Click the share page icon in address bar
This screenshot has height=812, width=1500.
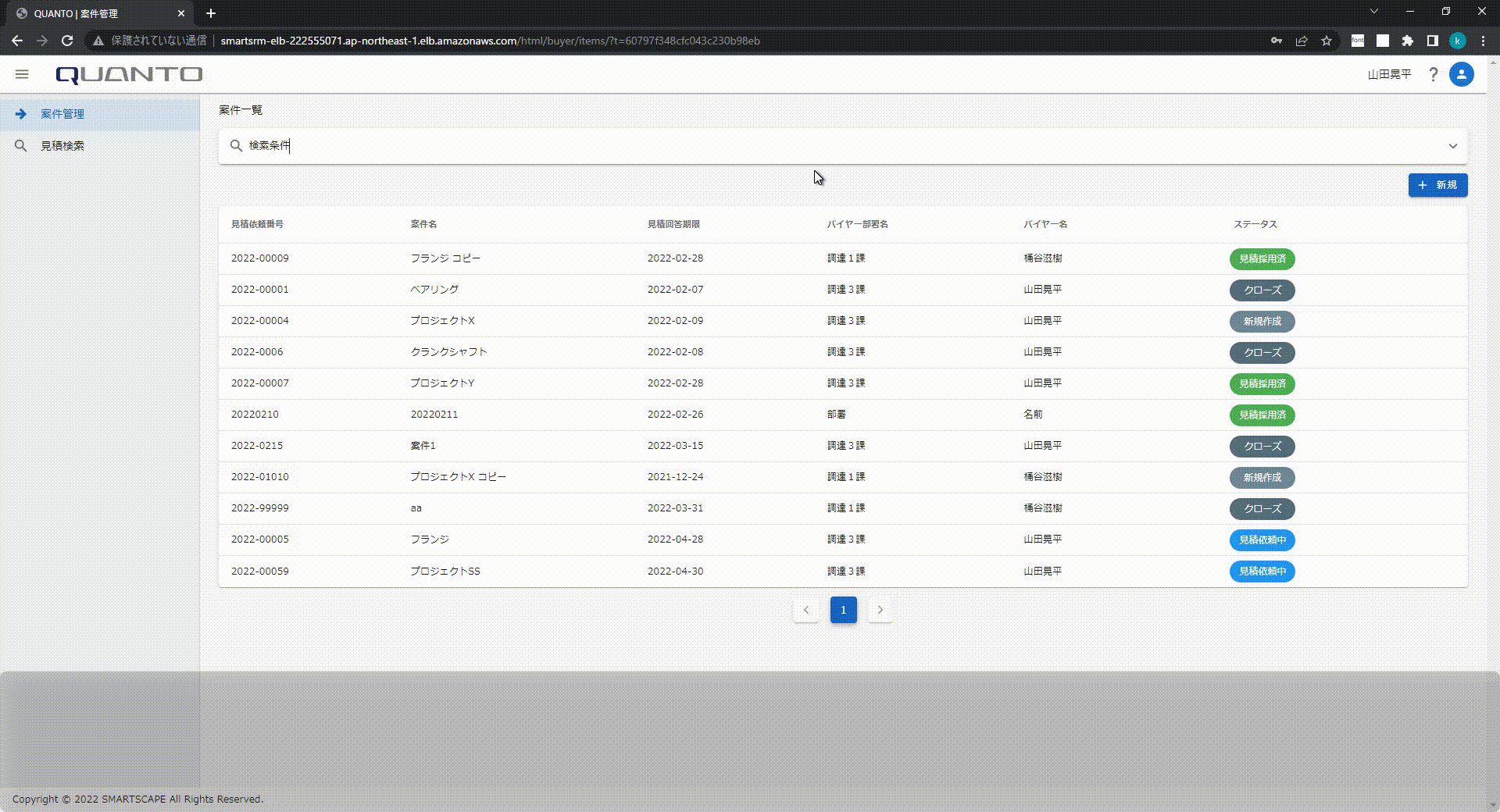(x=1302, y=41)
